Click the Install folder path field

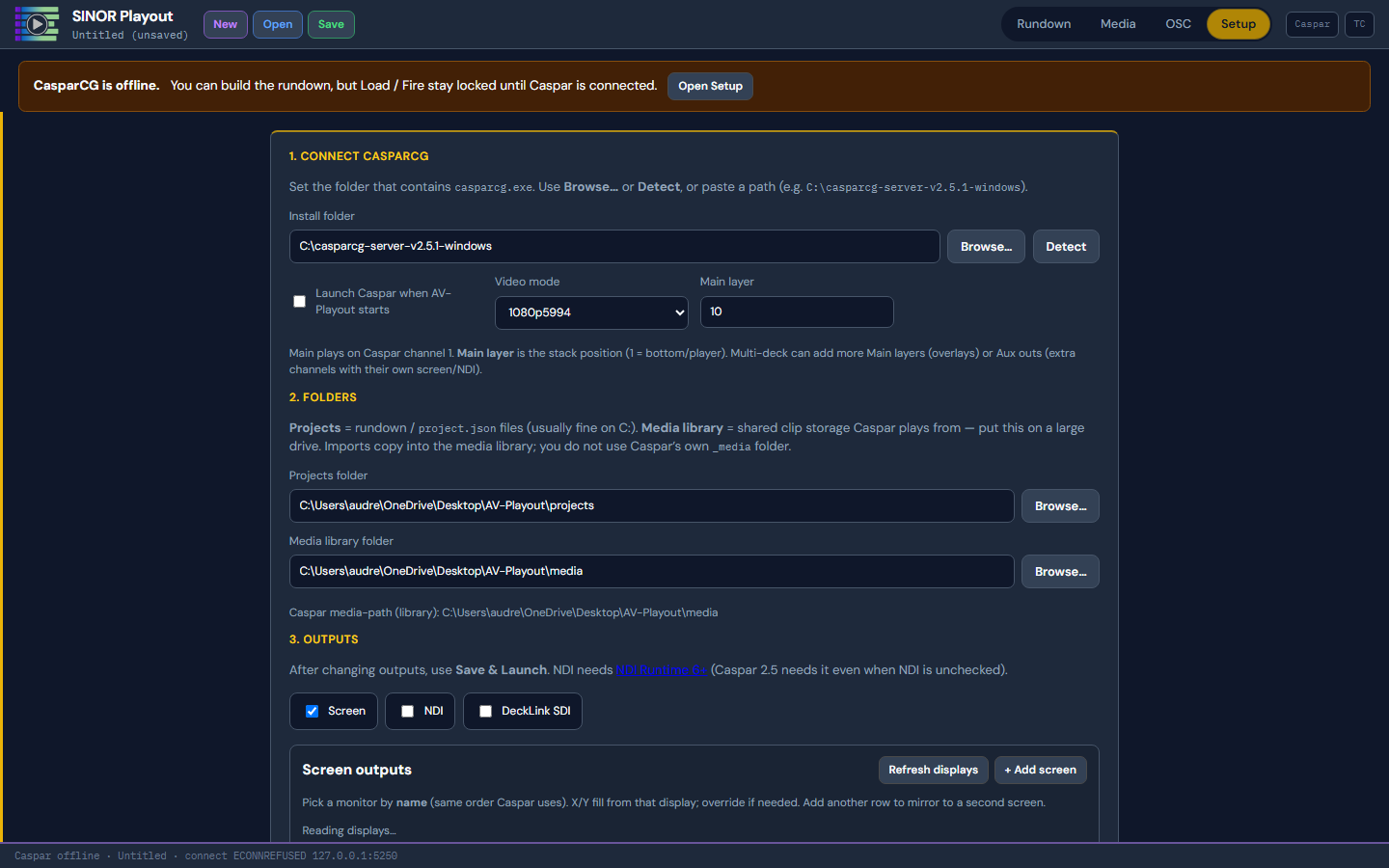click(x=614, y=246)
